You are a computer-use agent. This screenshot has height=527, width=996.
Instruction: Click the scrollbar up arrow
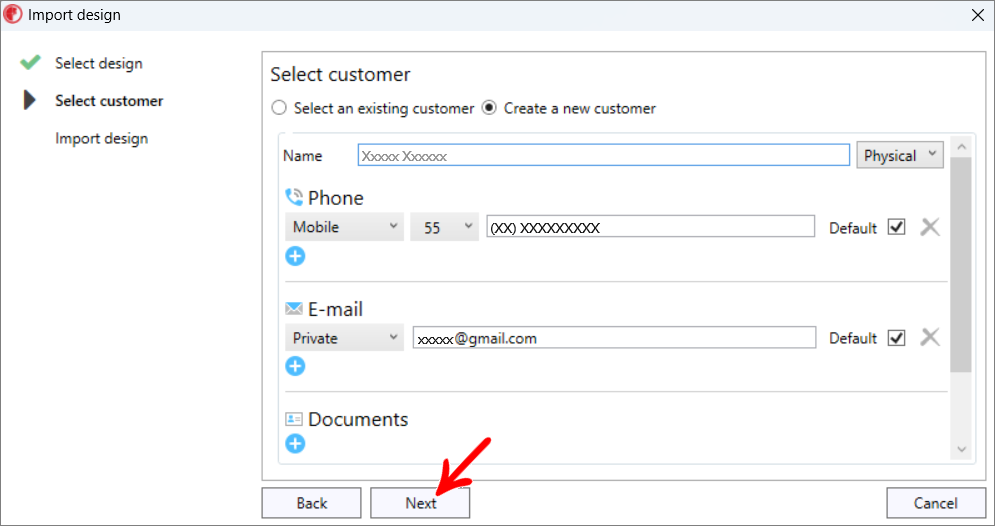(x=961, y=147)
